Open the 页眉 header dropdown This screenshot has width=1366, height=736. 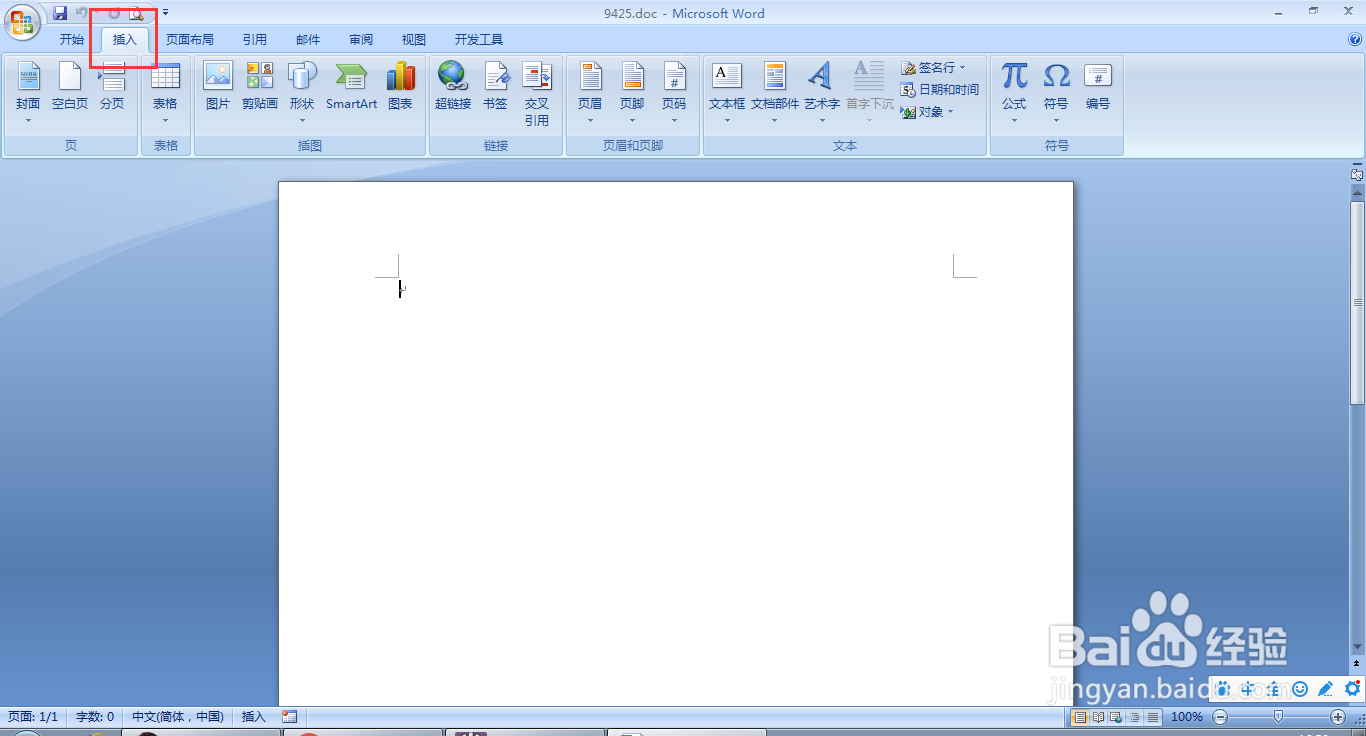tap(590, 93)
